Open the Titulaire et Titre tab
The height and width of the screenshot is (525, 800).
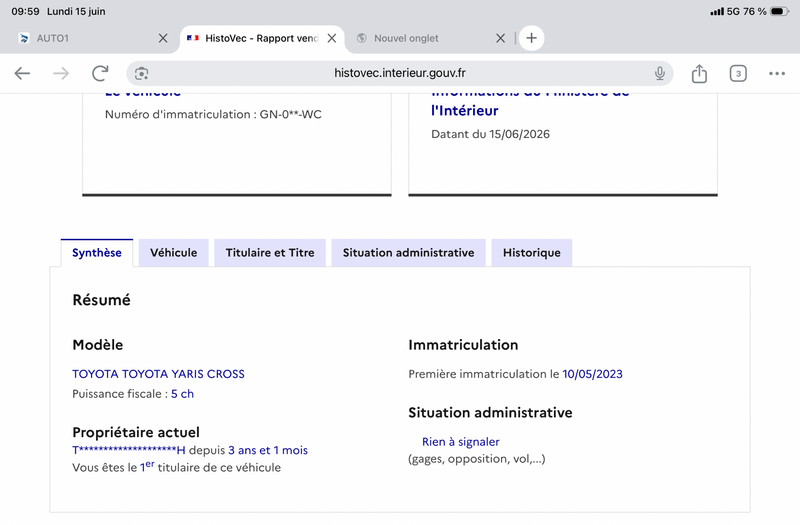(270, 253)
